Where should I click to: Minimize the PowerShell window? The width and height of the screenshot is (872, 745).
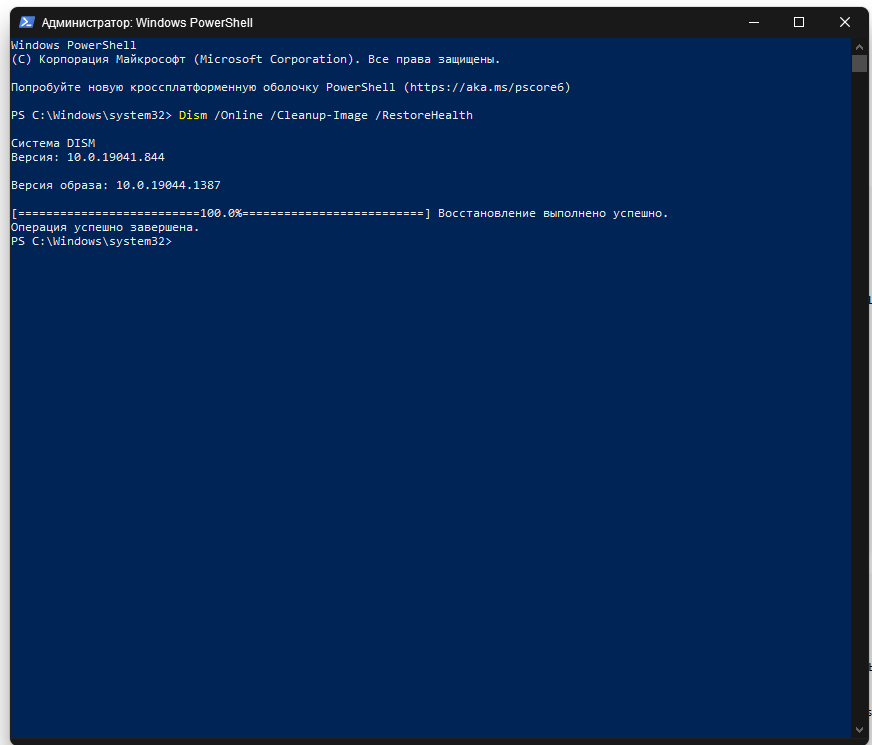[x=754, y=22]
